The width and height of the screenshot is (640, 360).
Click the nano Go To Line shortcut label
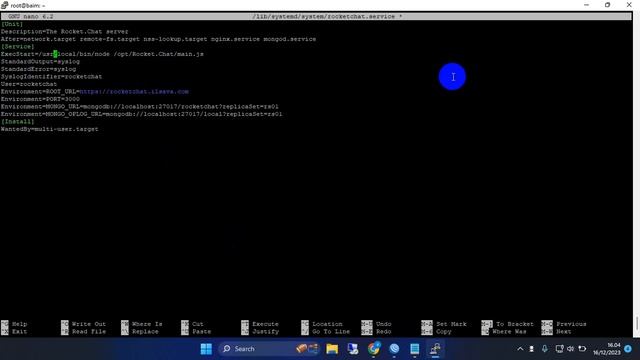(x=331, y=331)
